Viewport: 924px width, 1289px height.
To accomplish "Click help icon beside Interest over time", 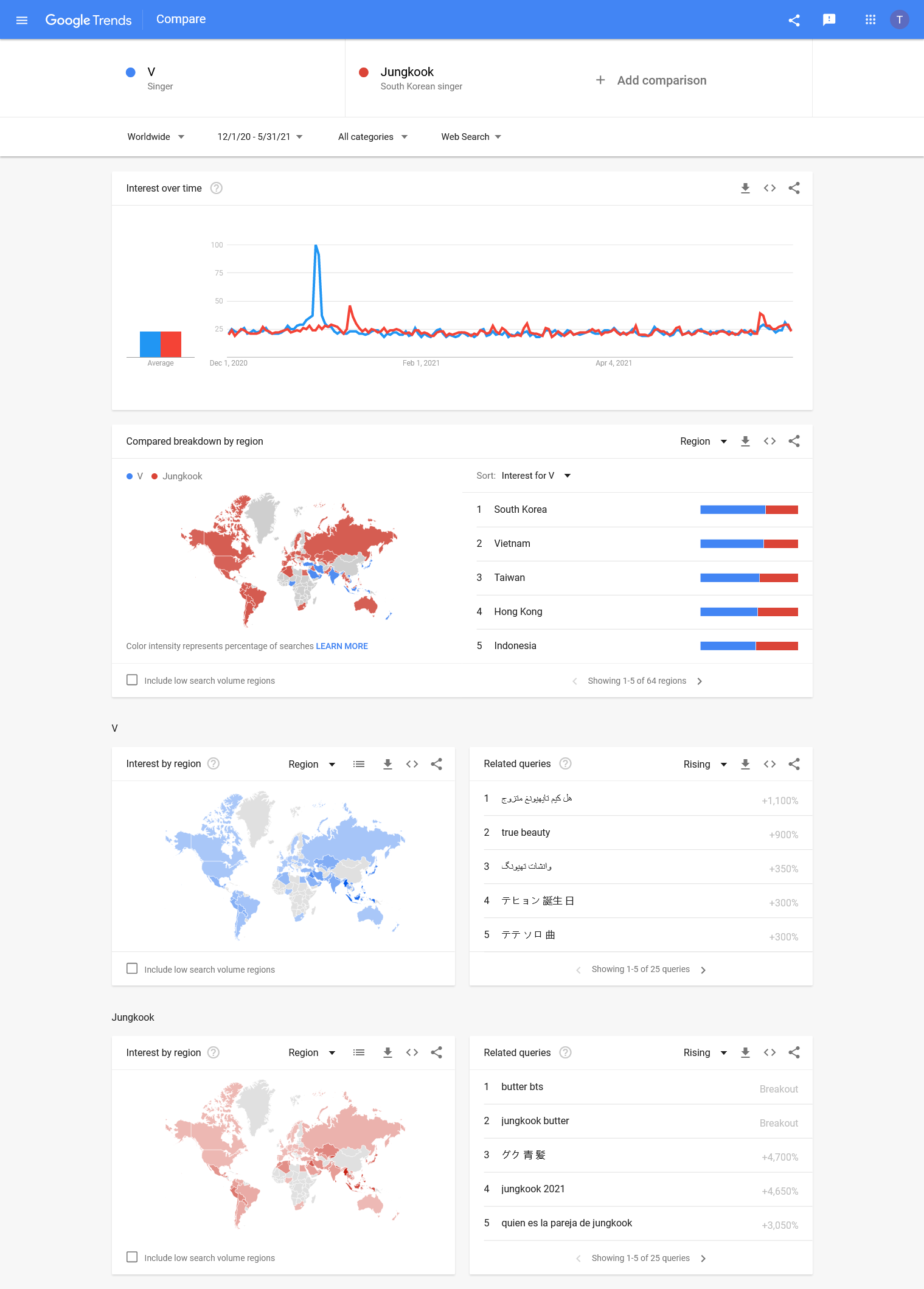I will click(216, 189).
